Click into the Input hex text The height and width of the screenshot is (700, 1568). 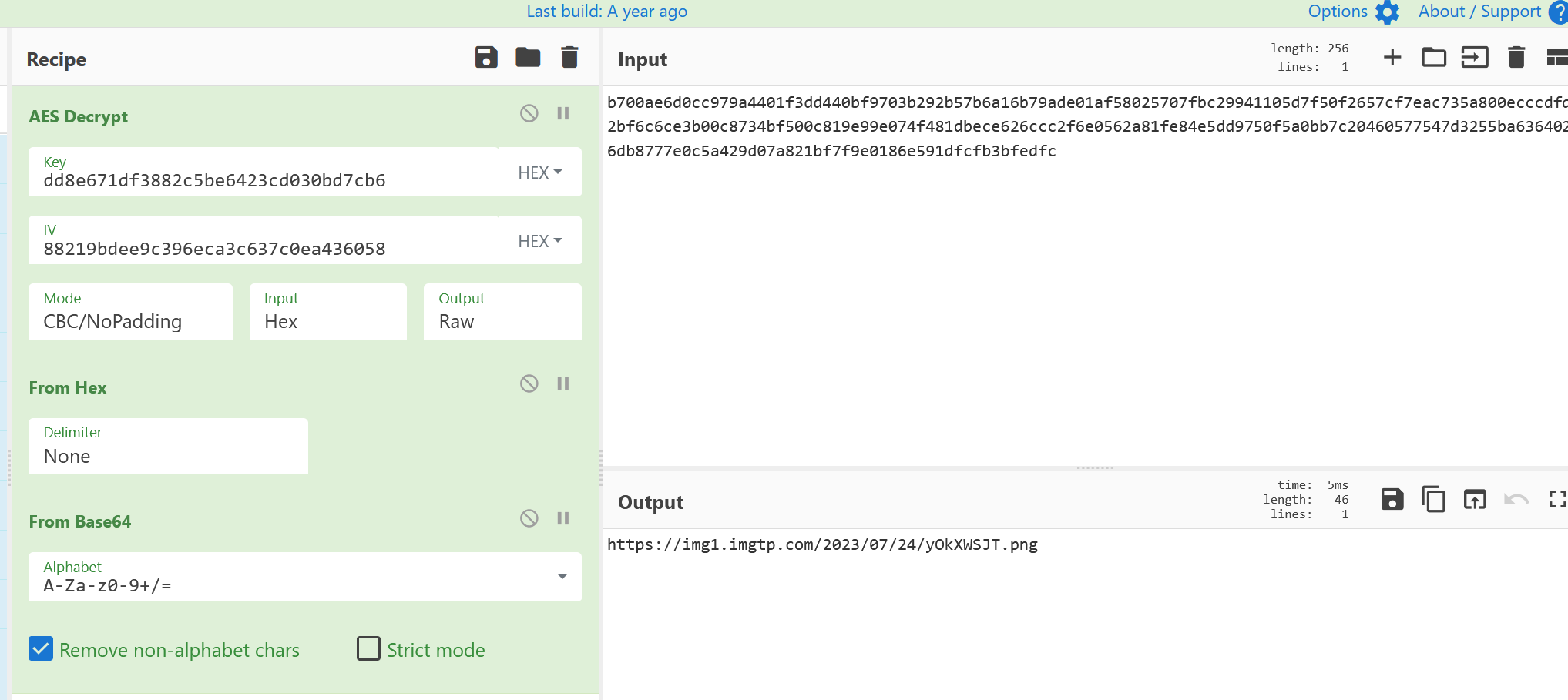tap(1086, 126)
